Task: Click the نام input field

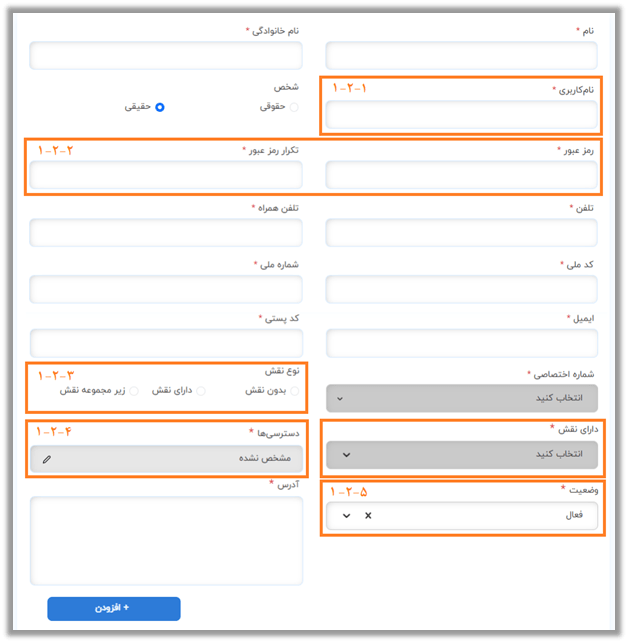Action: coord(462,55)
